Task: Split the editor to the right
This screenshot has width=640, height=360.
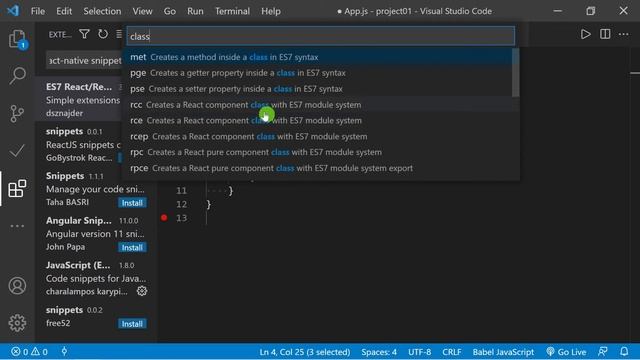Action: (x=605, y=34)
